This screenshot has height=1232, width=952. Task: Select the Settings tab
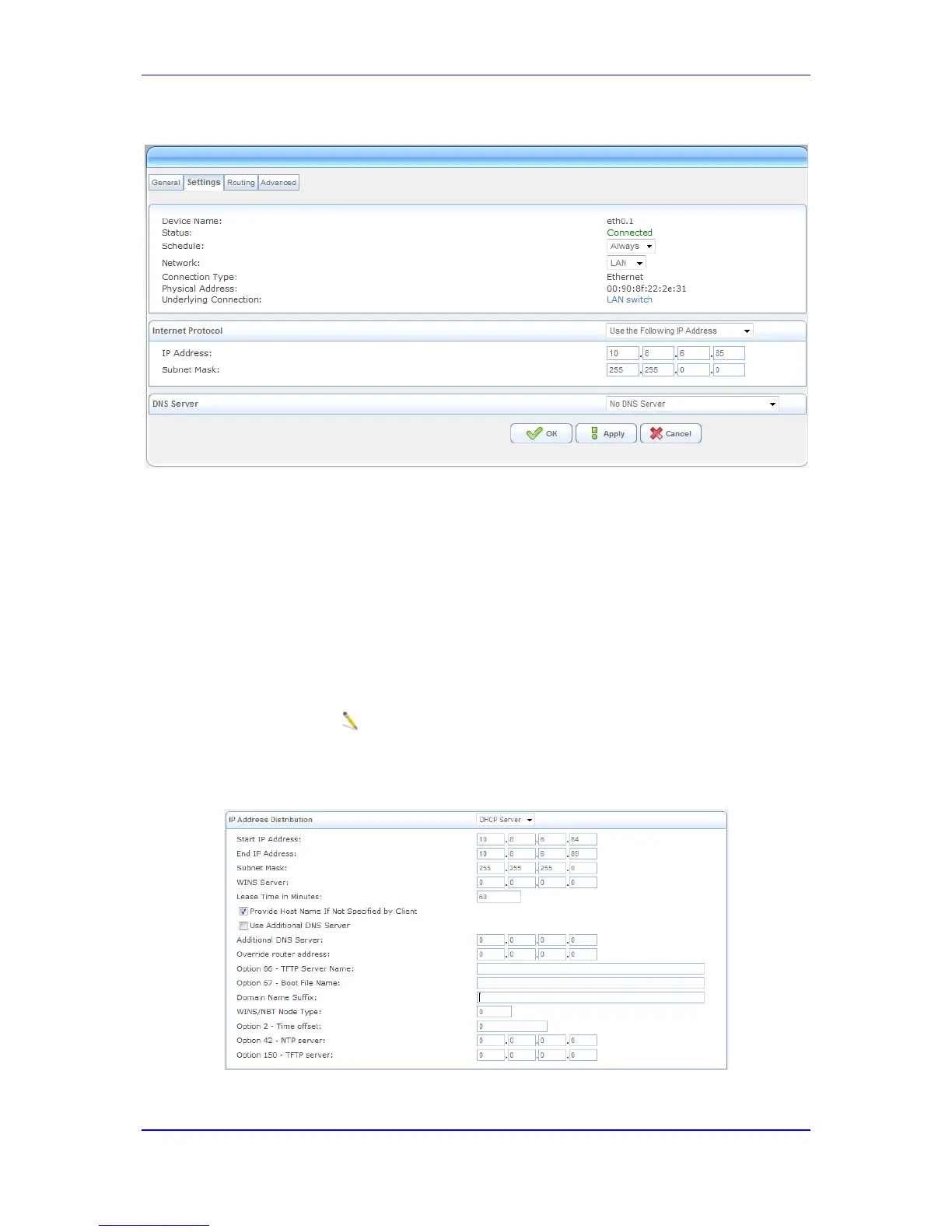point(204,182)
